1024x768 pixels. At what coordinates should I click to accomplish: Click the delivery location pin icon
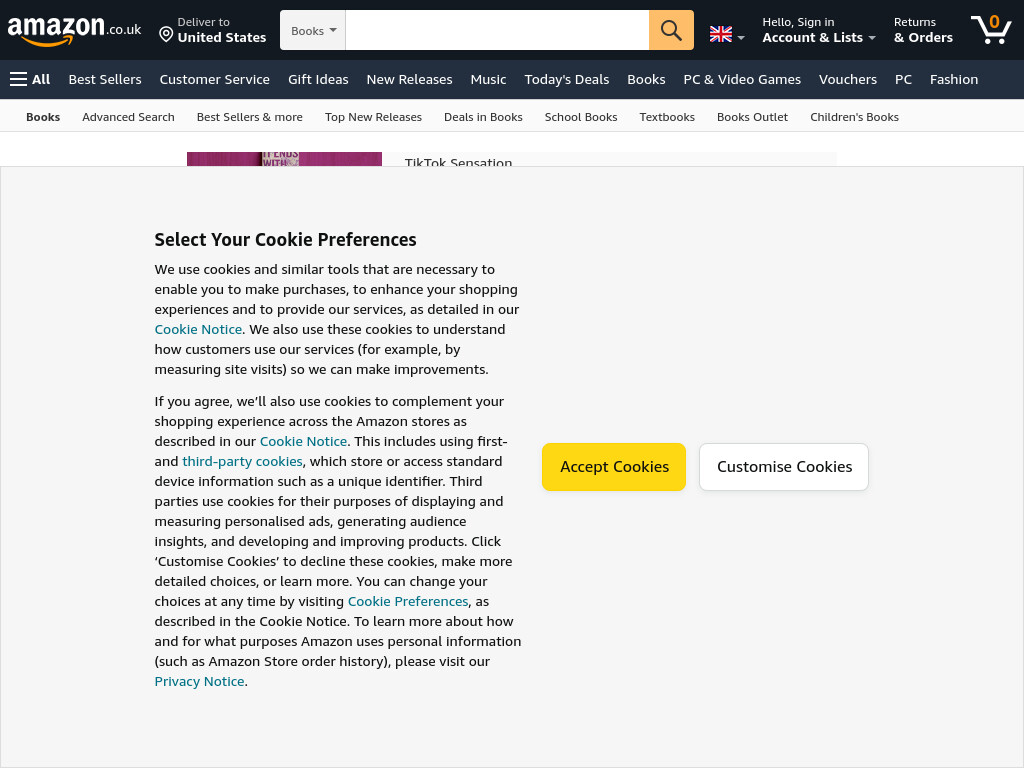[x=166, y=34]
